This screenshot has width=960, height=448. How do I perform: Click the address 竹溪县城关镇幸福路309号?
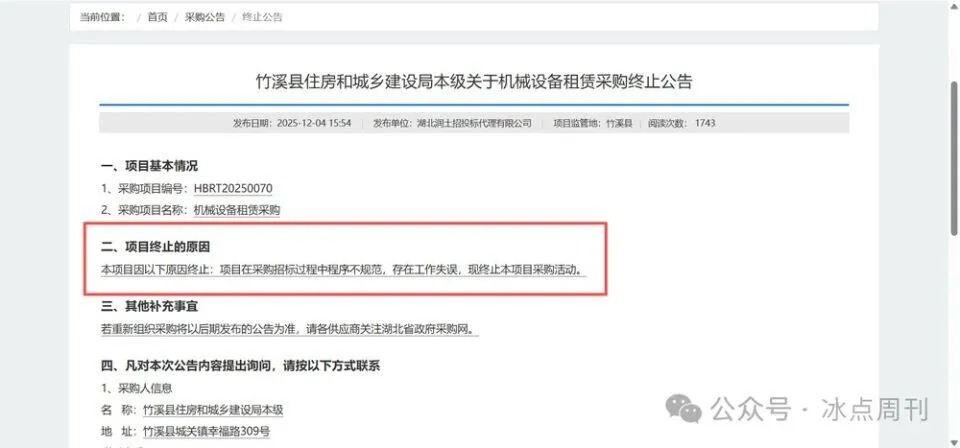[x=206, y=431]
